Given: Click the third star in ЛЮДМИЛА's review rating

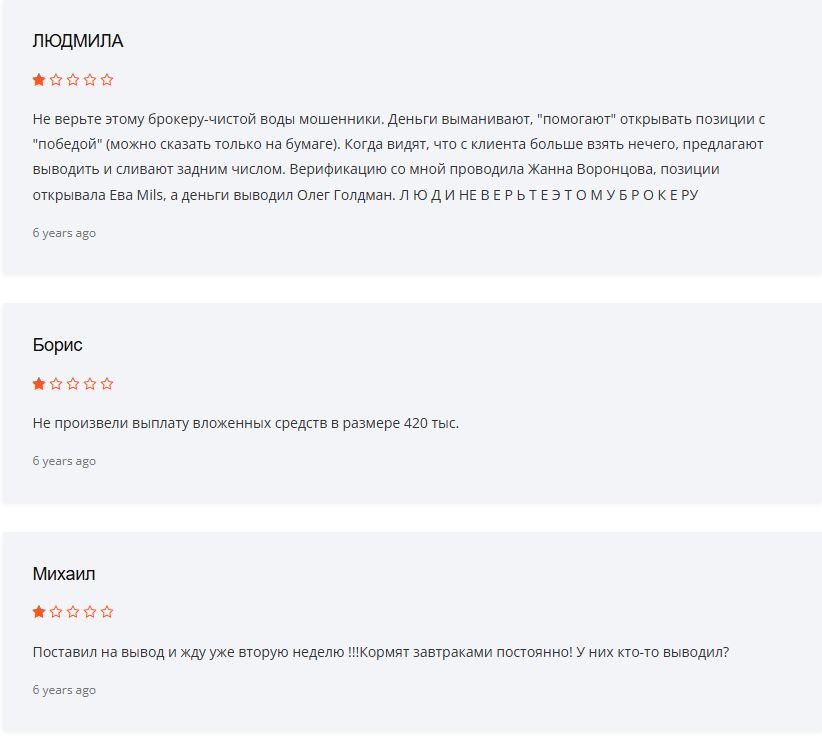Looking at the screenshot, I should pyautogui.click(x=73, y=80).
